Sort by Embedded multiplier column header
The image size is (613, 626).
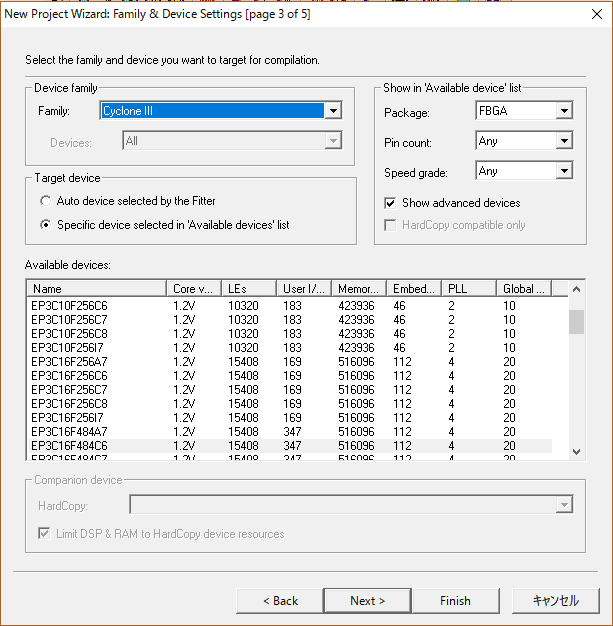[x=414, y=289]
